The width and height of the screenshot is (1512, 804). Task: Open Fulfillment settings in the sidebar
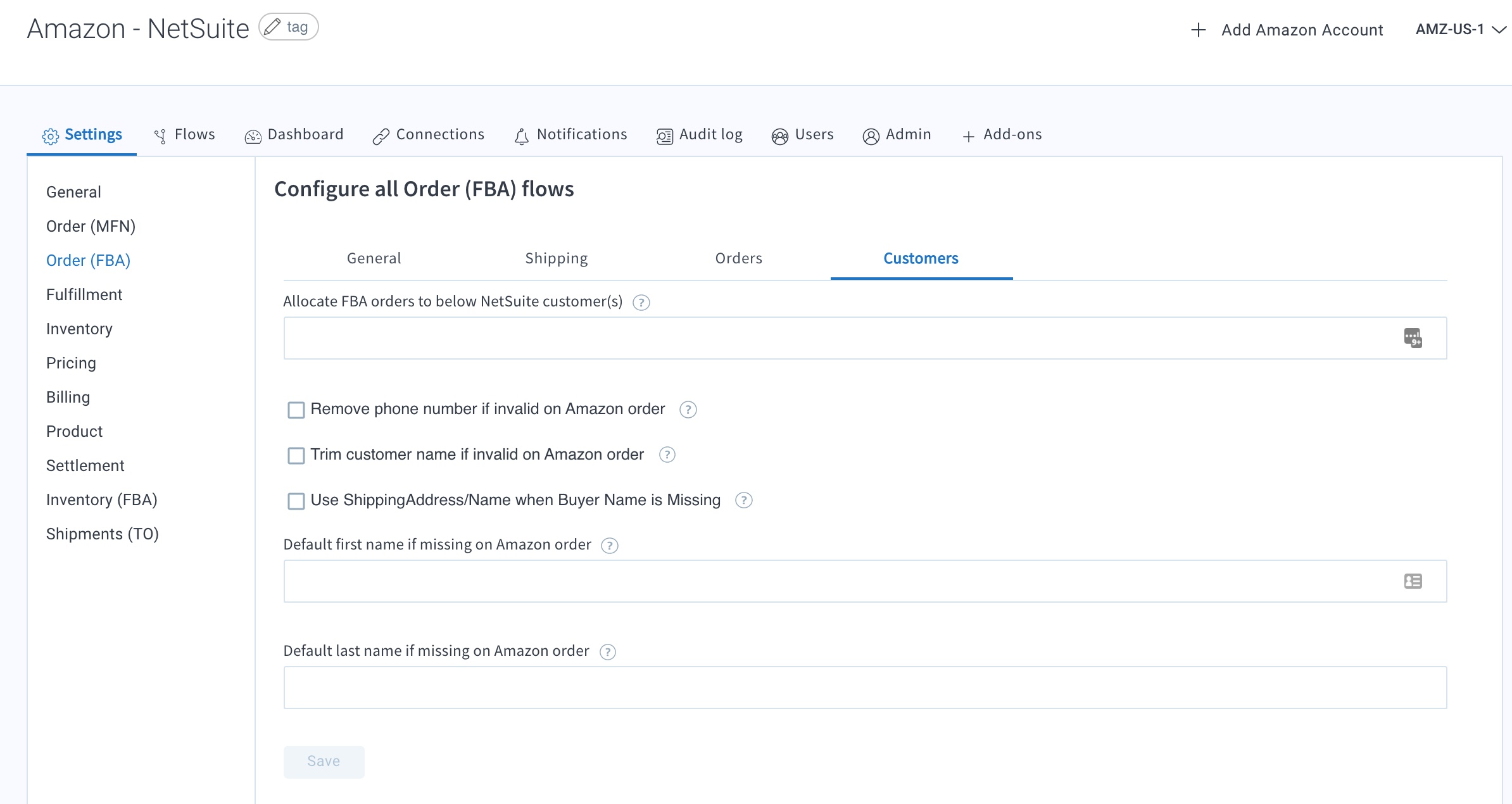pyautogui.click(x=84, y=294)
